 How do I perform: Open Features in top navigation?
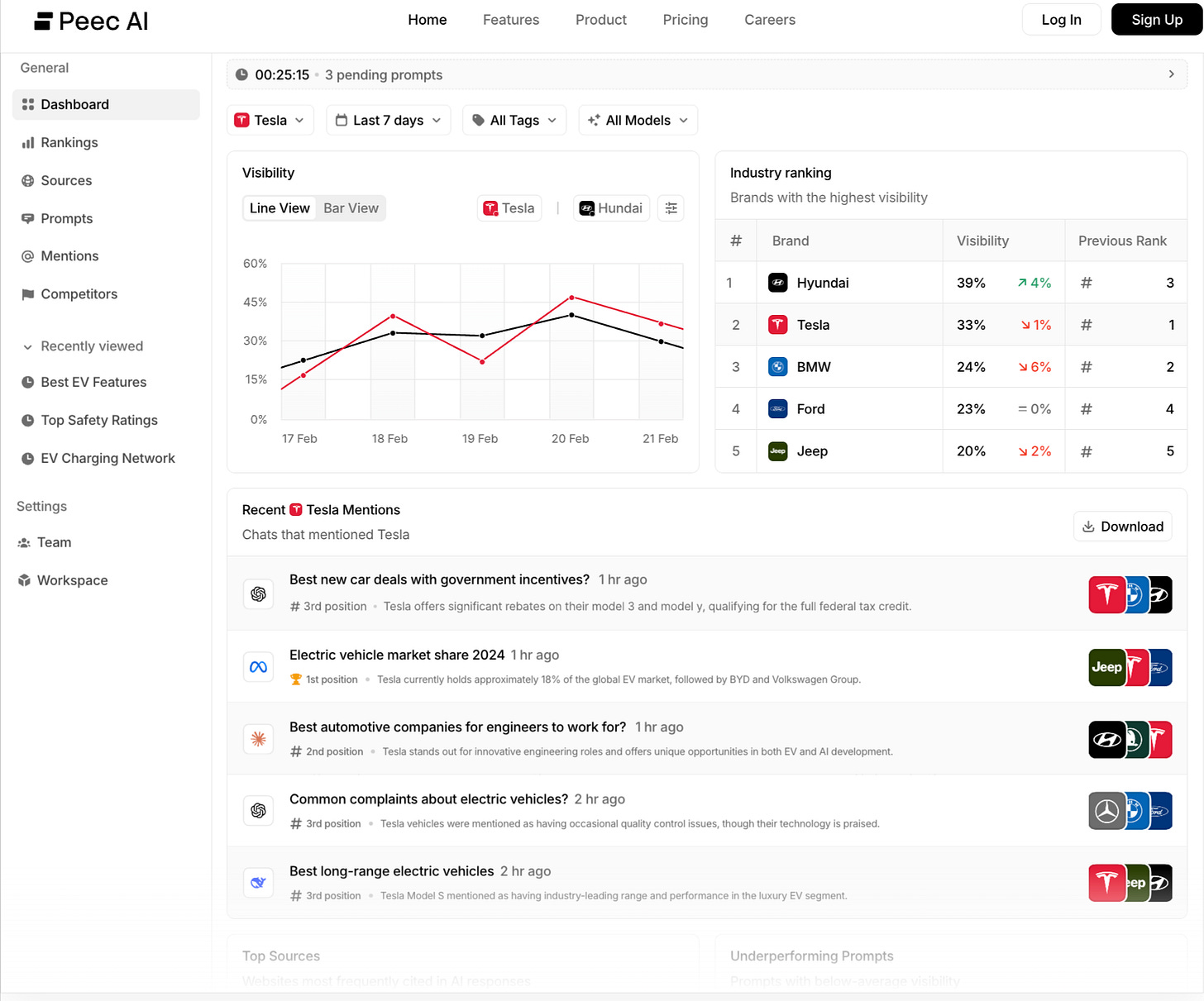click(511, 20)
